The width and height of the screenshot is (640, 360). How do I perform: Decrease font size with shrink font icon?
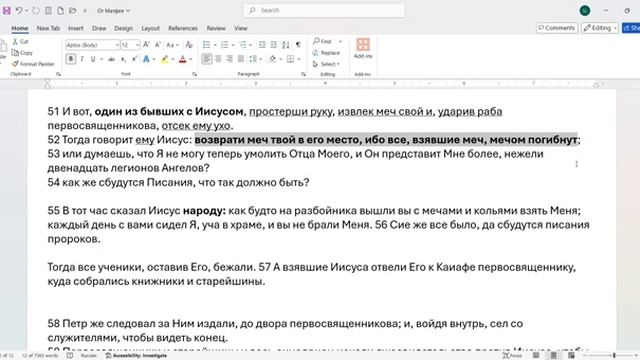click(x=158, y=45)
